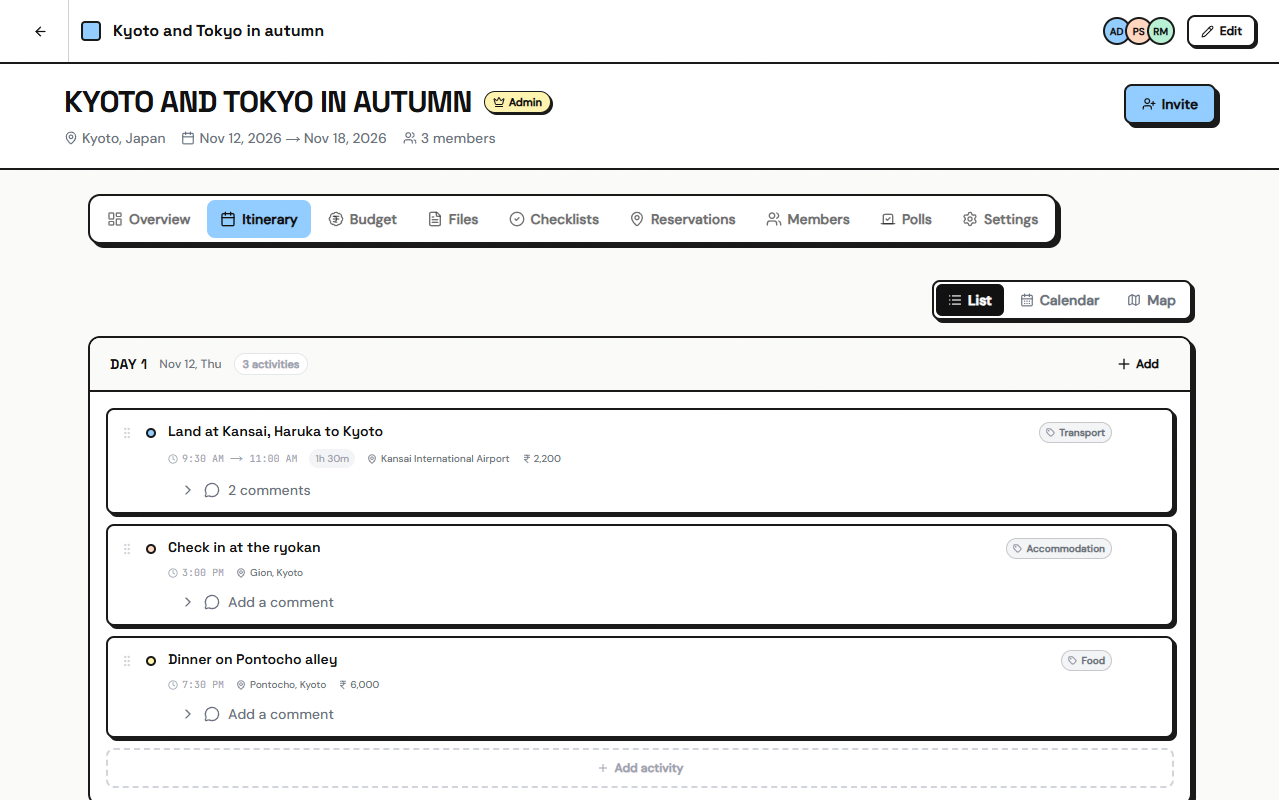Click the Nov 12, Thu date label
Viewport: 1279px width, 800px height.
190,364
